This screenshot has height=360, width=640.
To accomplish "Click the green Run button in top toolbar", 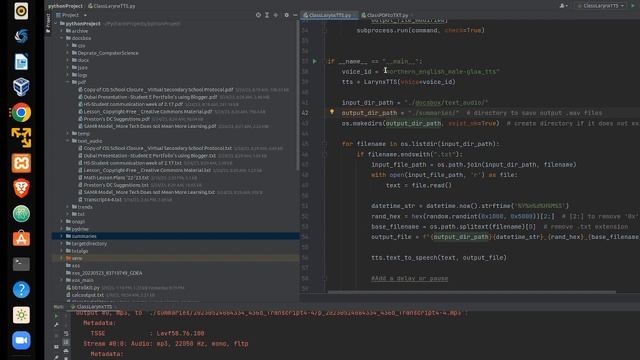I will coord(633,6).
